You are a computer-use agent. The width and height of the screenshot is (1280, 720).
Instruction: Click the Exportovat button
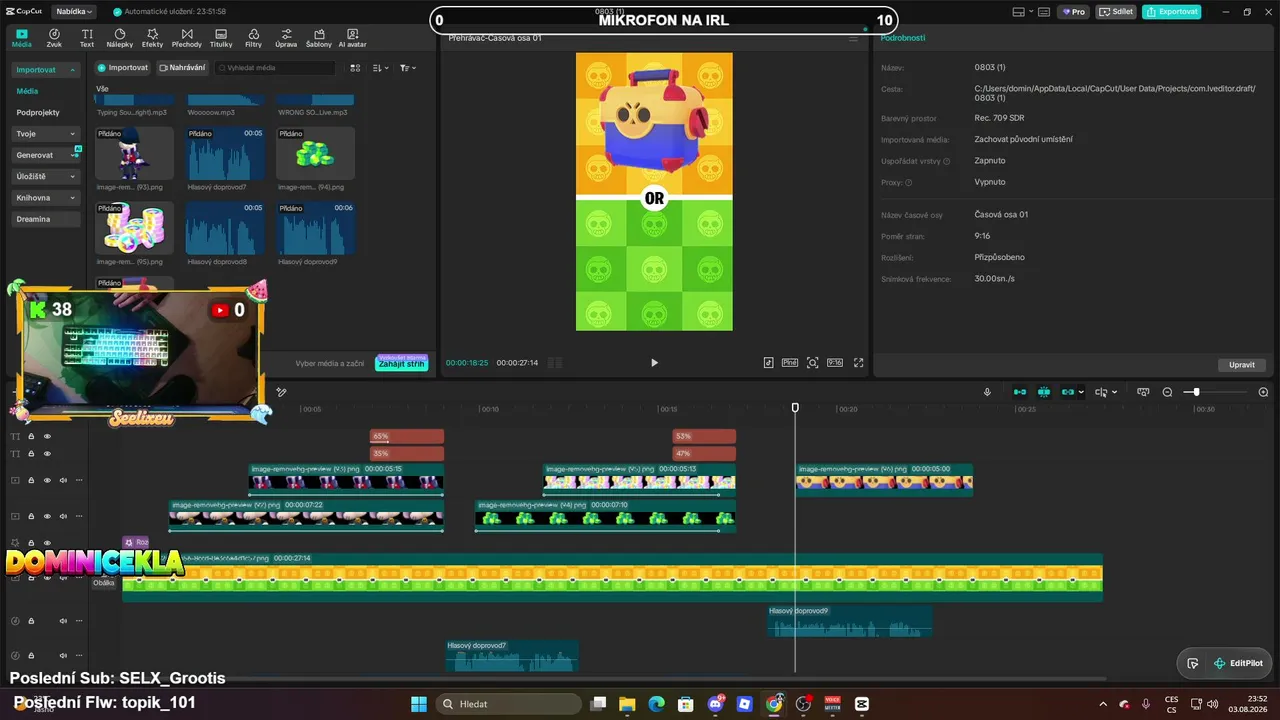click(x=1172, y=12)
